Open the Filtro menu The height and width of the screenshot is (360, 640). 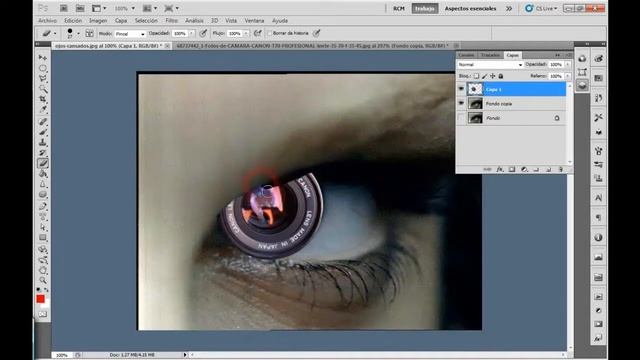171,20
